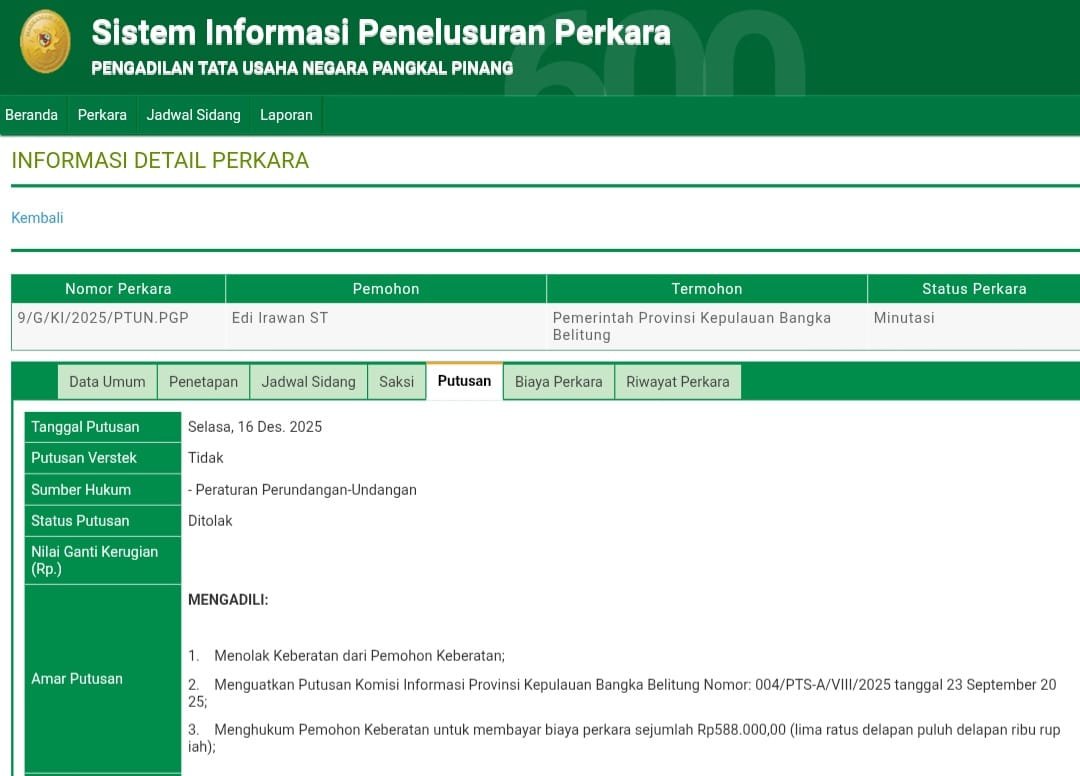This screenshot has height=776, width=1080.
Task: Switch to the Data Umum tab
Action: click(x=106, y=381)
